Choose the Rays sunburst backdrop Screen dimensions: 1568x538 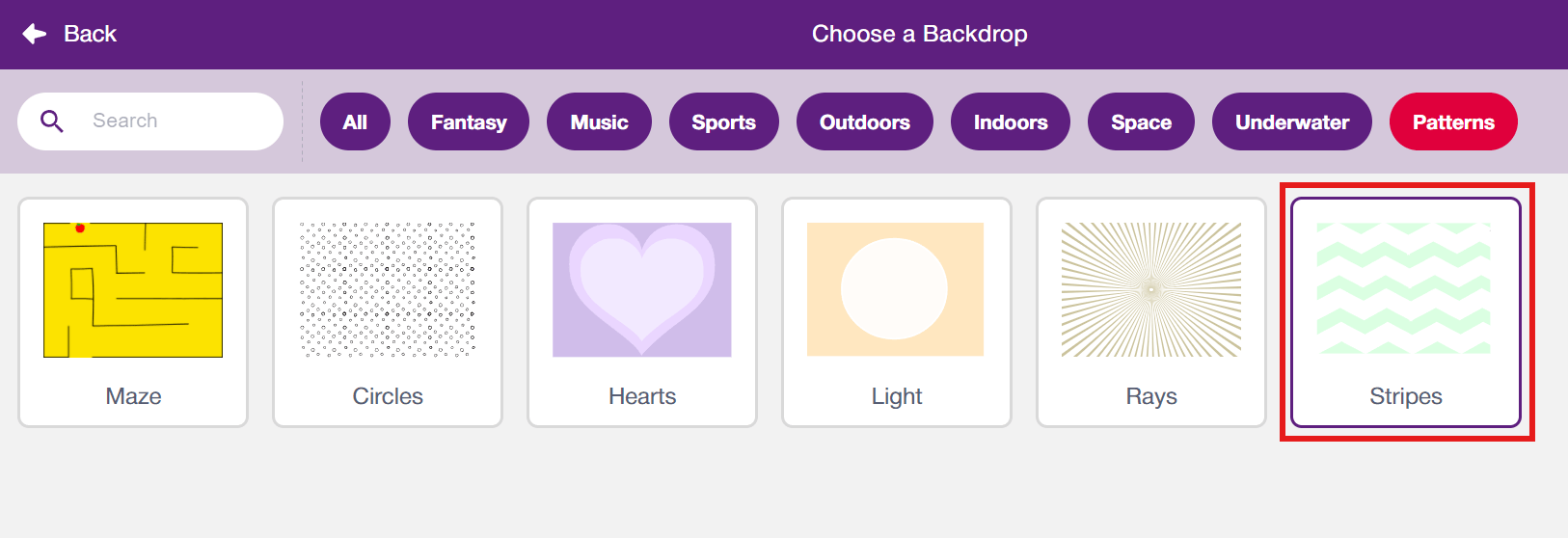pos(1150,290)
